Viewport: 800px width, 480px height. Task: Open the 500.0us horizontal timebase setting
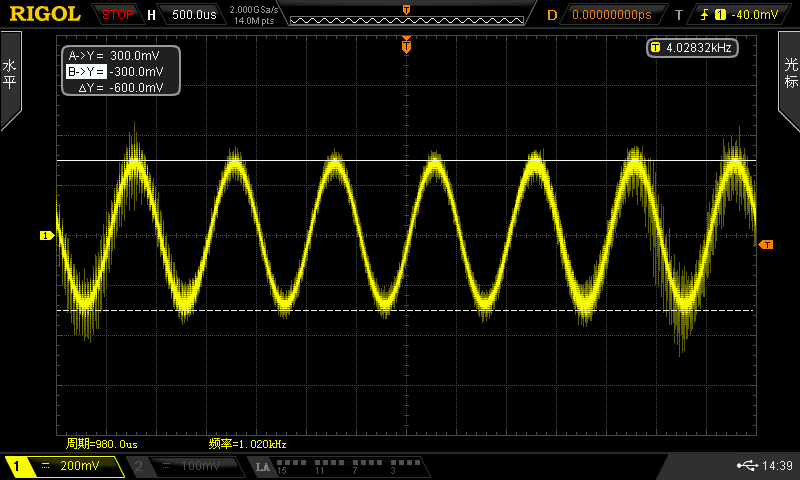[x=195, y=15]
